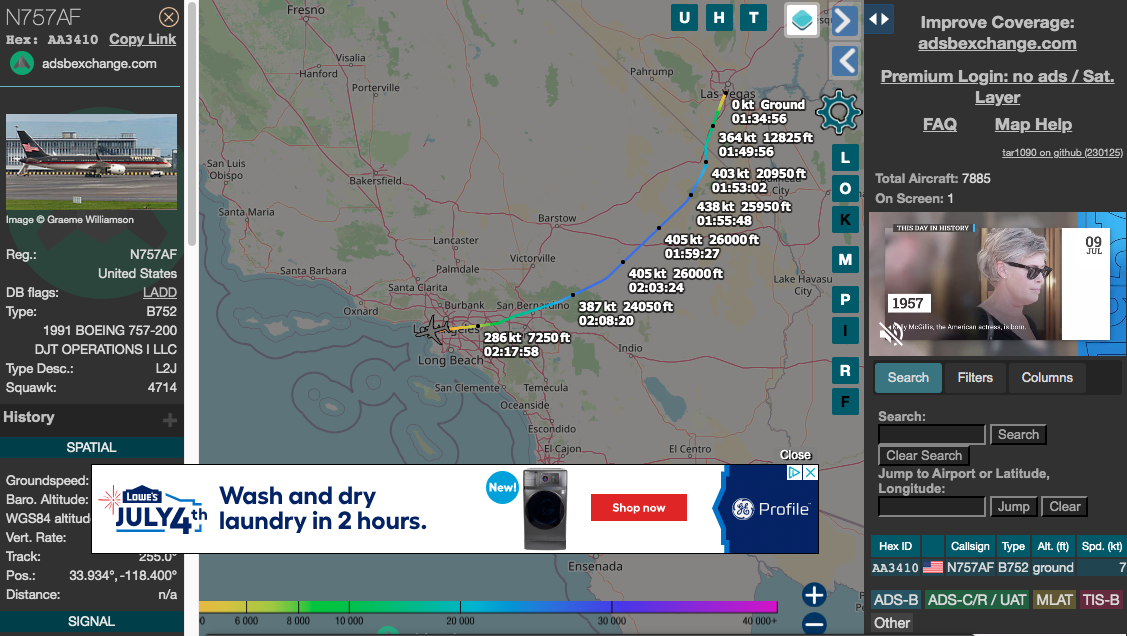View the N757AF aircraft photo
The image size is (1127, 636).
(x=91, y=162)
